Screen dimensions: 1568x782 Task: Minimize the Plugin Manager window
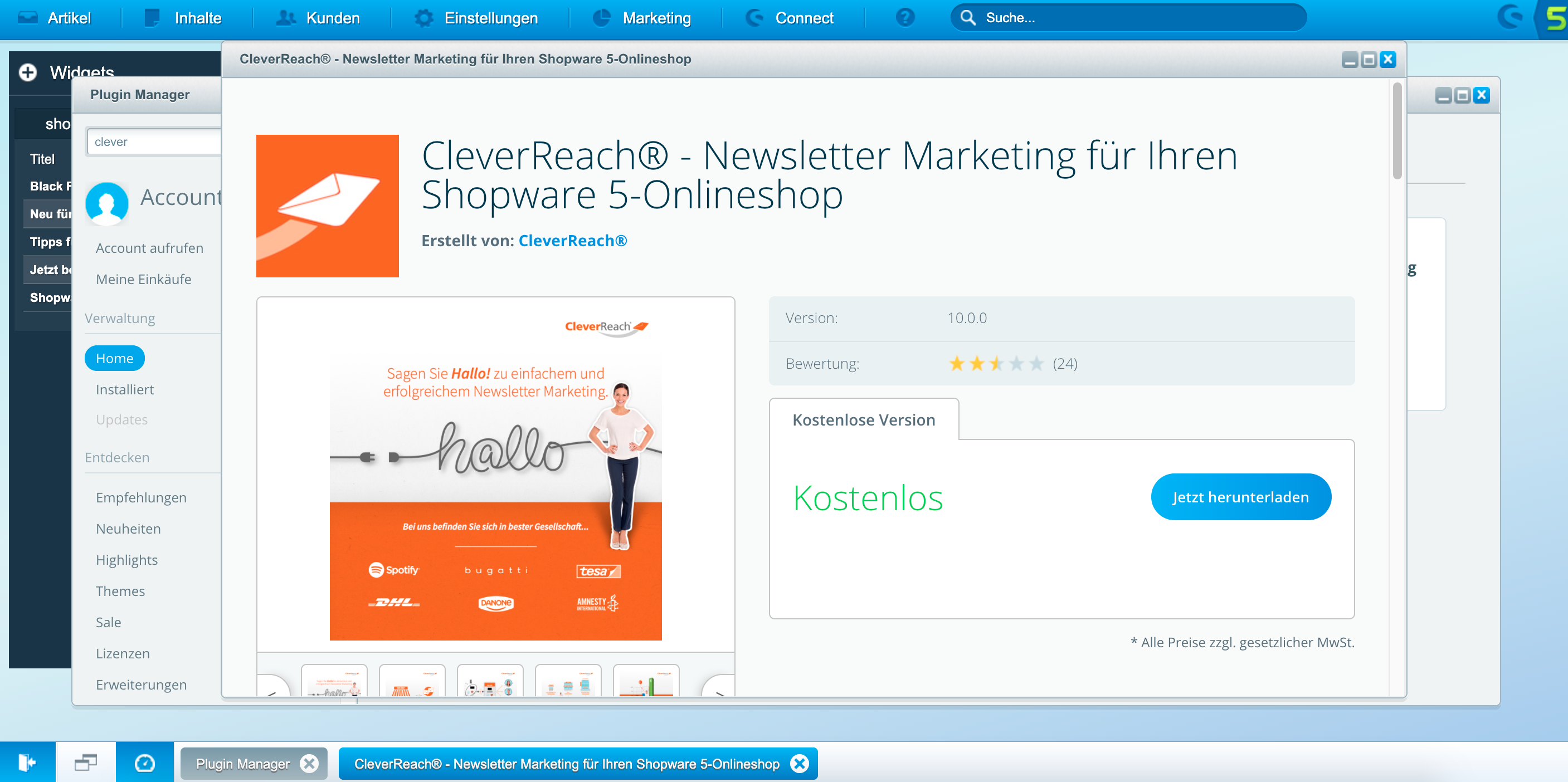click(x=1443, y=96)
